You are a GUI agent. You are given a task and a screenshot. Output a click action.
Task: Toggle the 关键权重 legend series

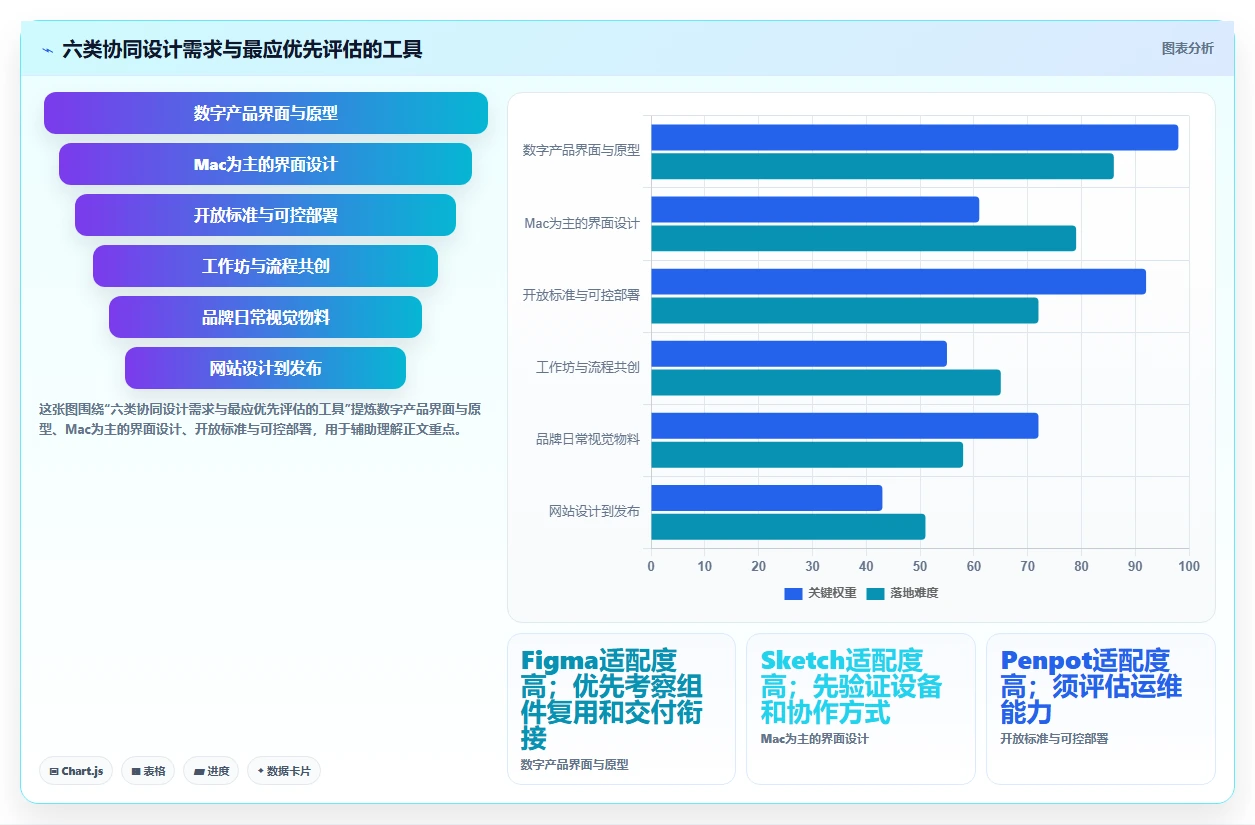point(820,593)
